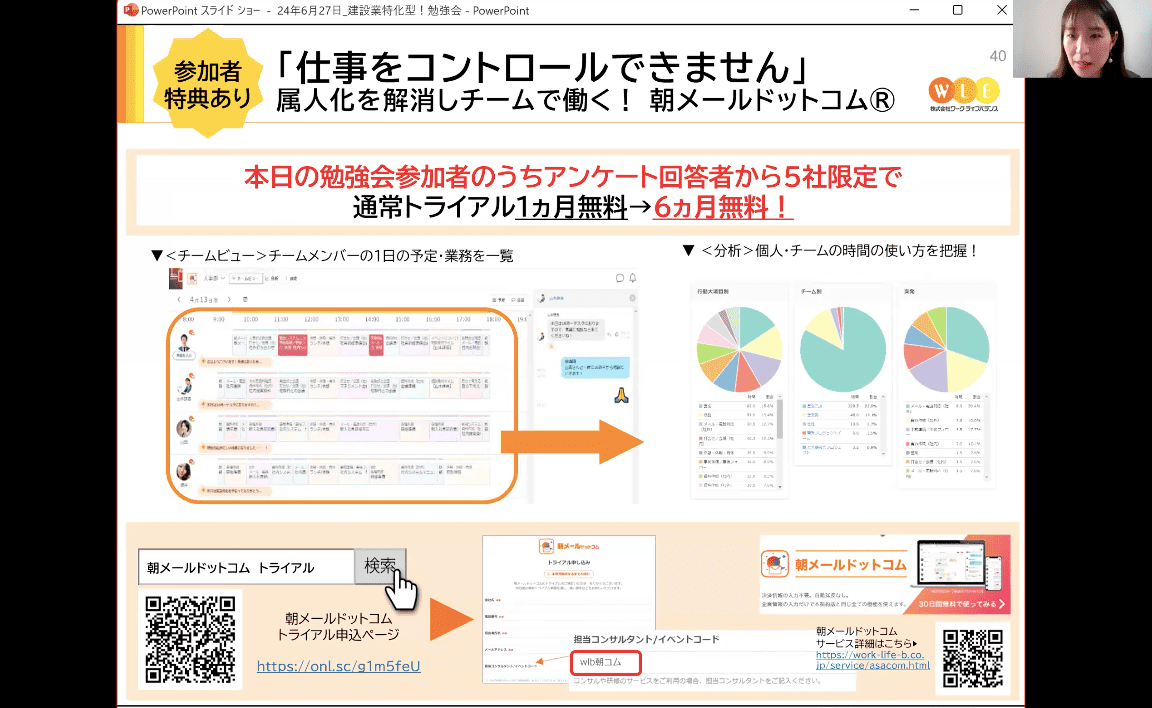Screen dimensions: 1152x708
Task: Open the 人事部 department dropdown
Action: (214, 278)
